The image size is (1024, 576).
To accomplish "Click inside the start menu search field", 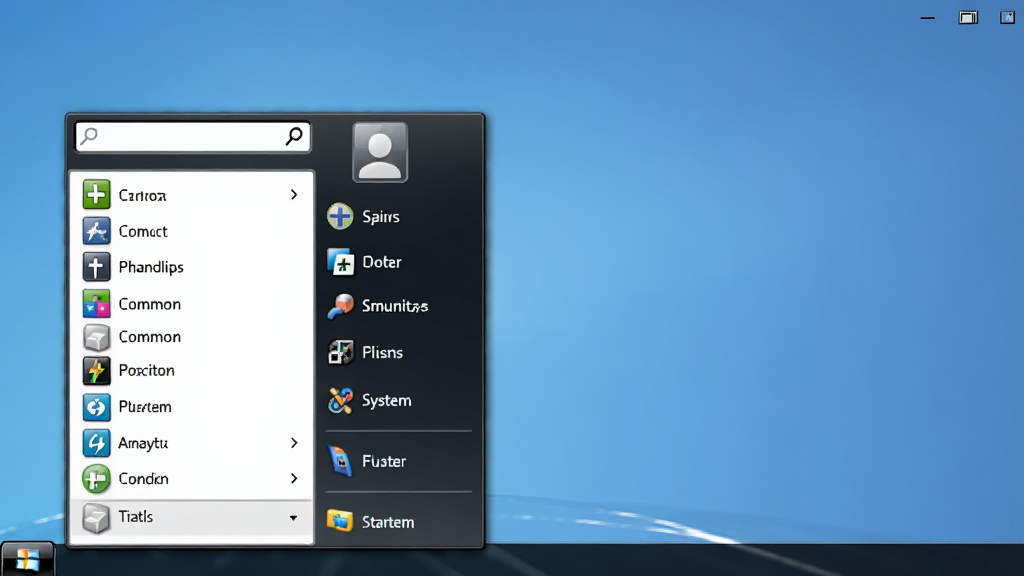I will [192, 136].
